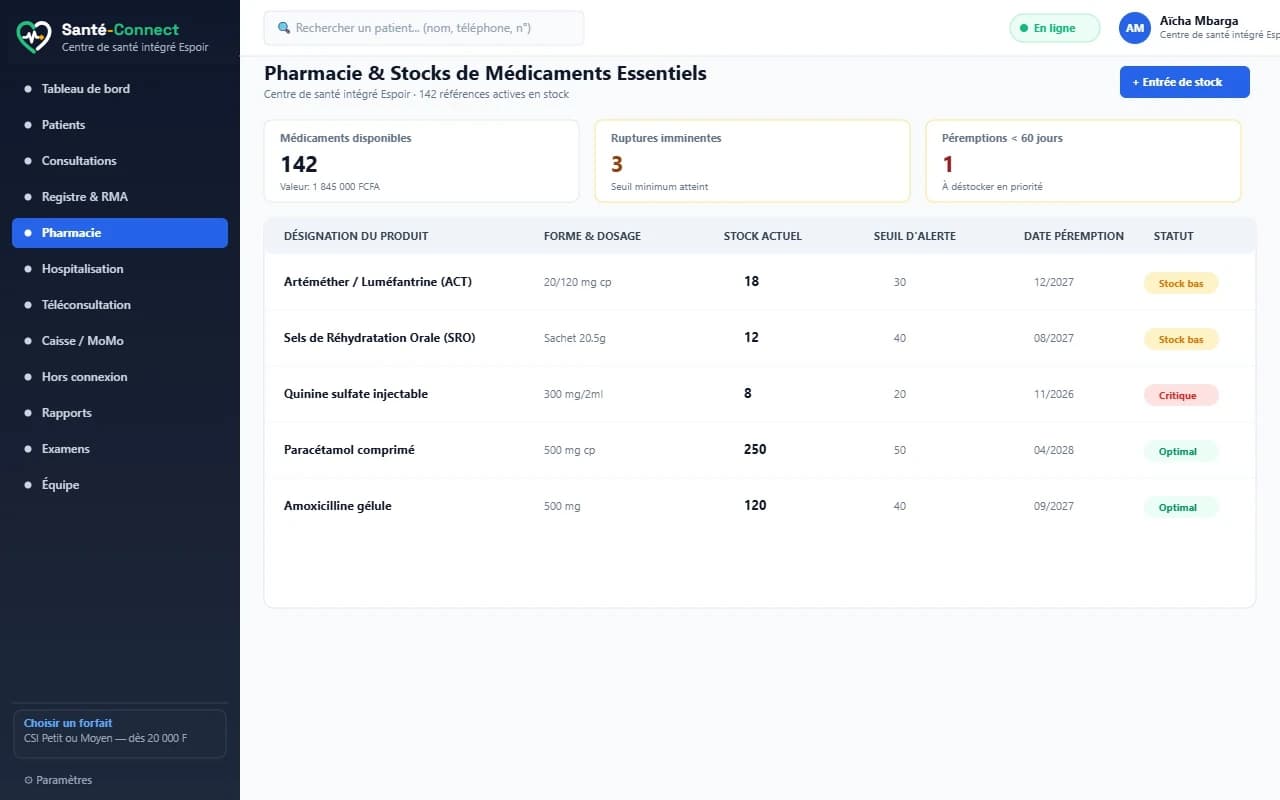The image size is (1280, 800).
Task: Go to the Patients section
Action: (120, 125)
